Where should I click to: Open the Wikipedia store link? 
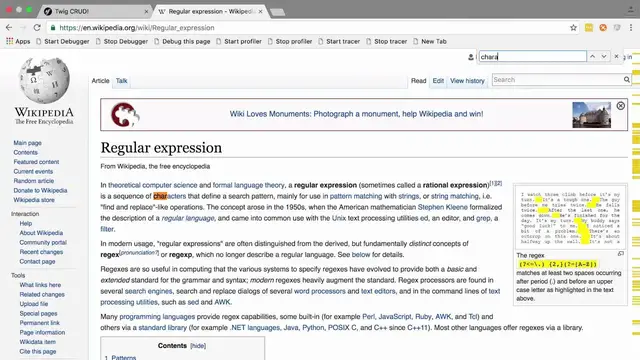[x=34, y=200]
